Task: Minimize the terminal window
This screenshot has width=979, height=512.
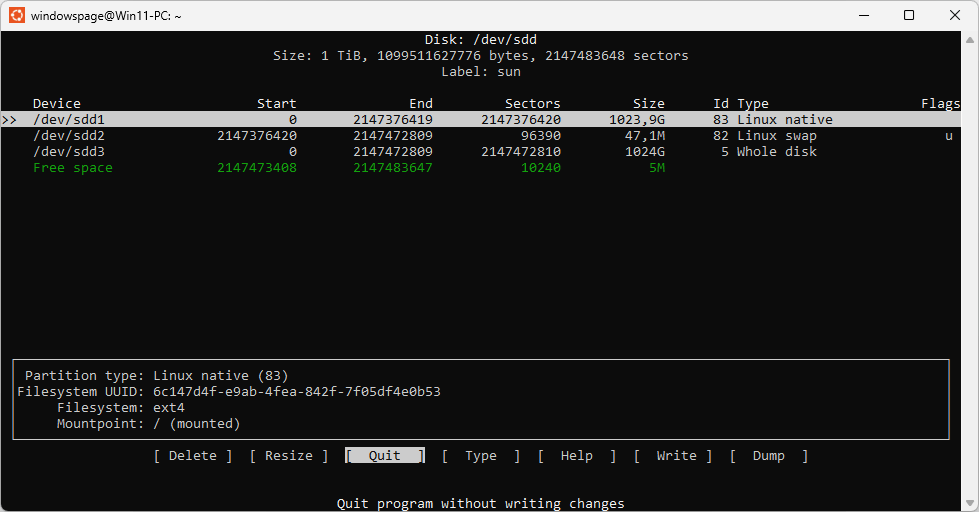Action: point(863,15)
